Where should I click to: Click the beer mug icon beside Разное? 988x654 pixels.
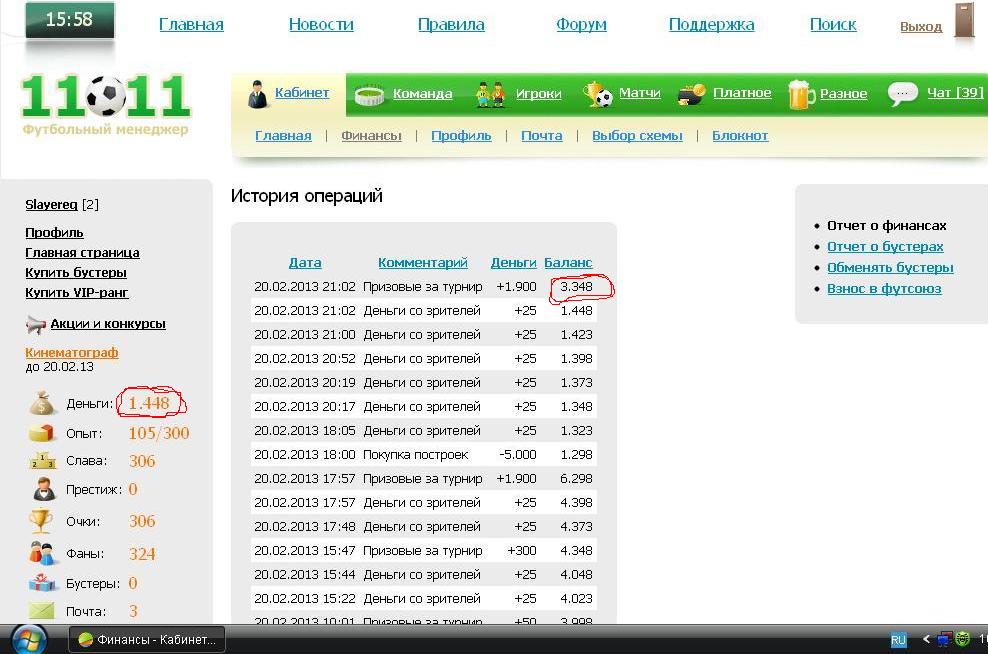(x=801, y=94)
